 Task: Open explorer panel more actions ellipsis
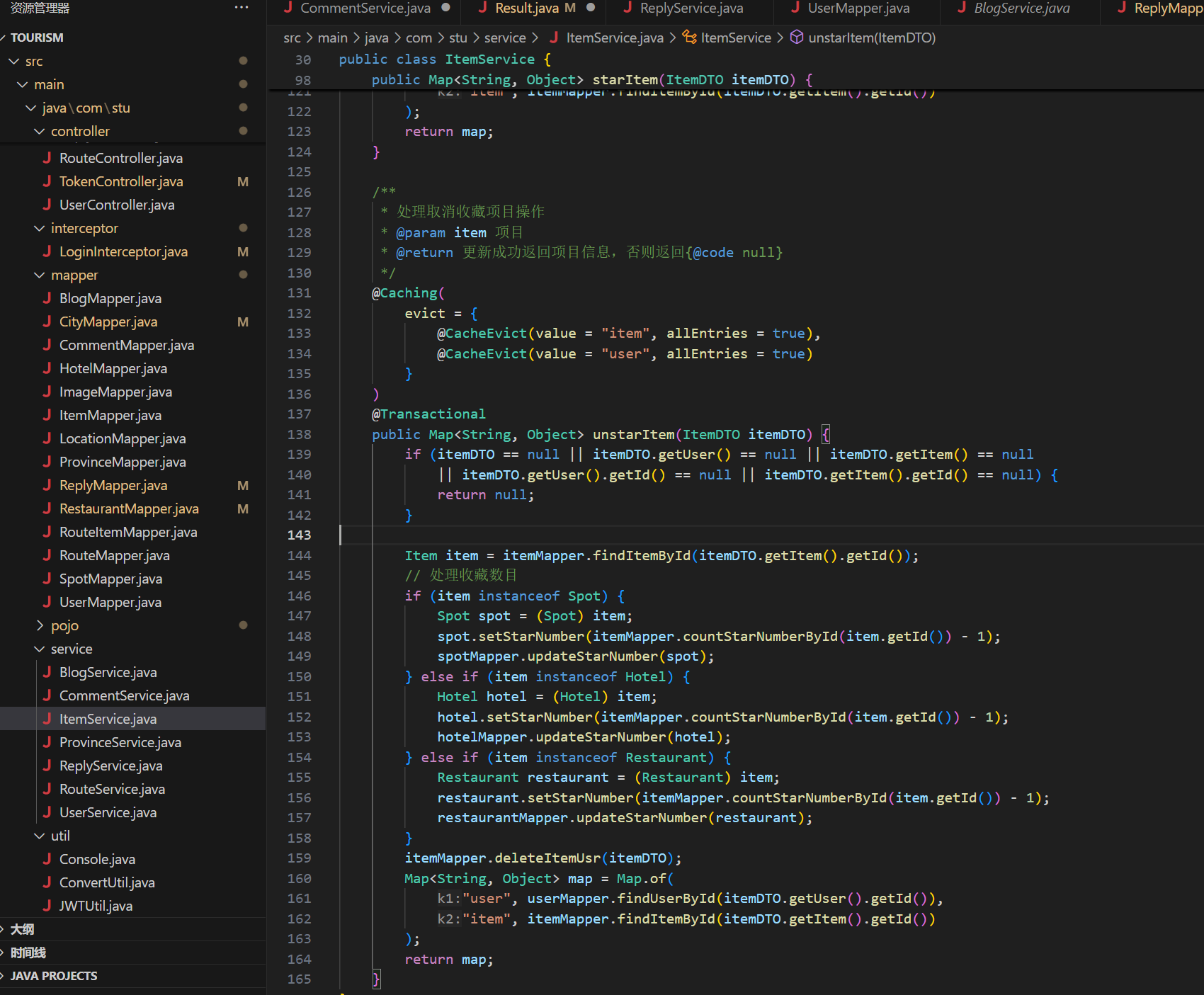click(x=242, y=8)
